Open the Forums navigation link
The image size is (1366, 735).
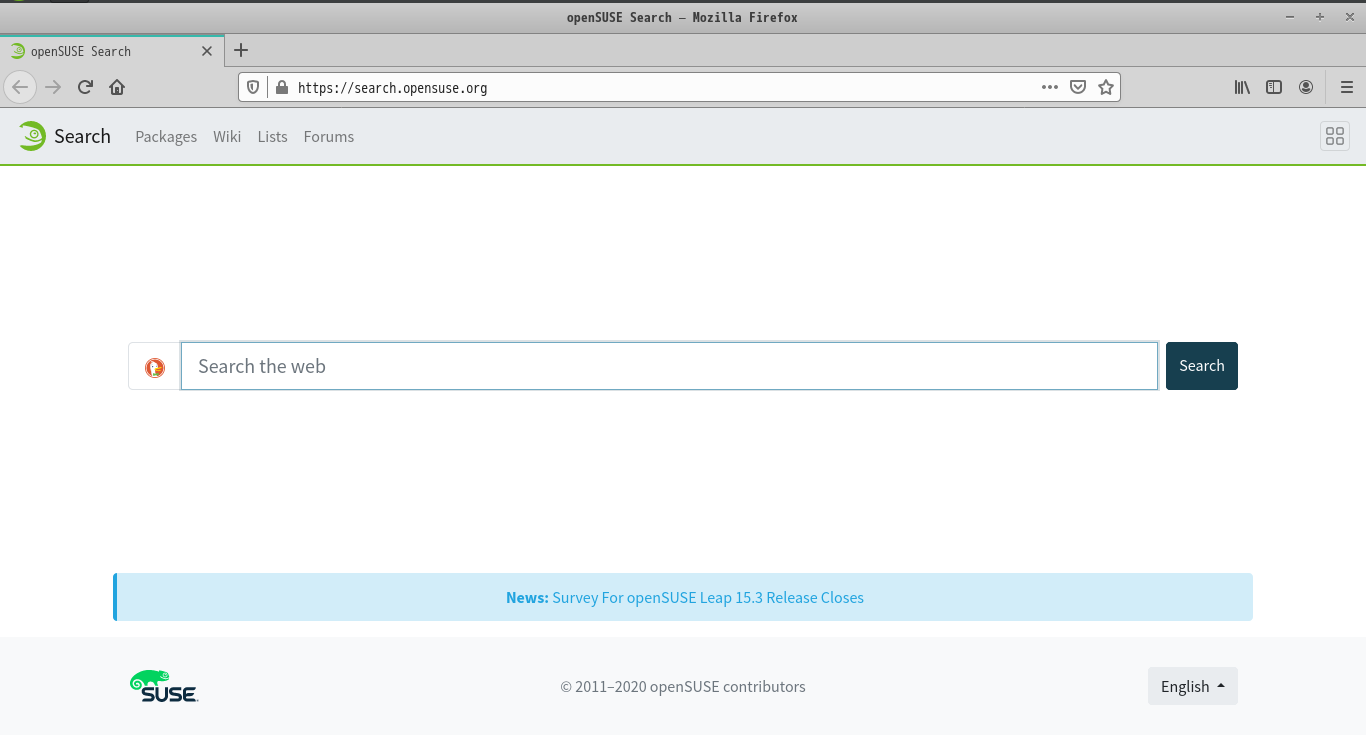329,137
